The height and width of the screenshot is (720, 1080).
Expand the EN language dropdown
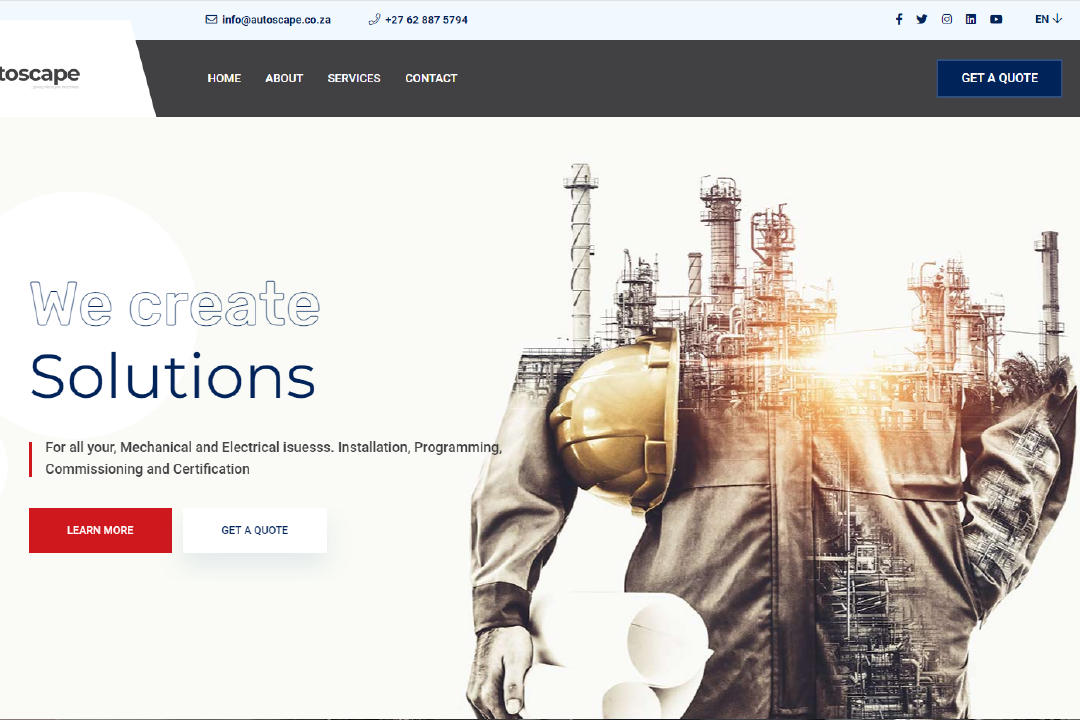[x=1048, y=19]
